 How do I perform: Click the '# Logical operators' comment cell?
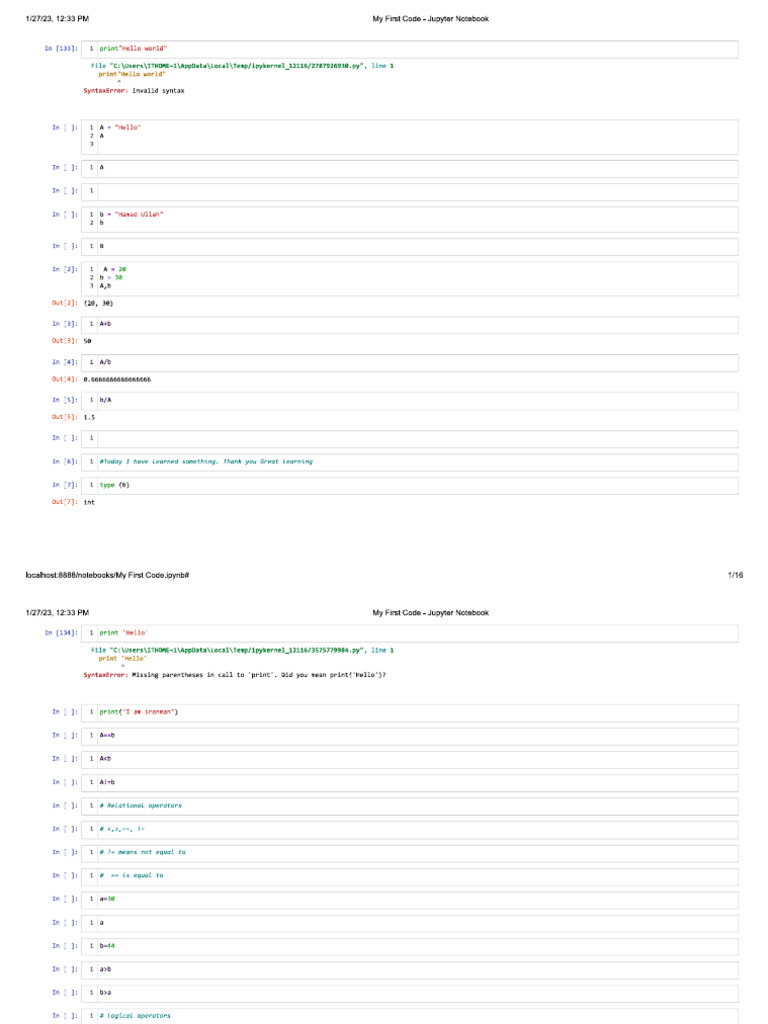[x=409, y=1016]
